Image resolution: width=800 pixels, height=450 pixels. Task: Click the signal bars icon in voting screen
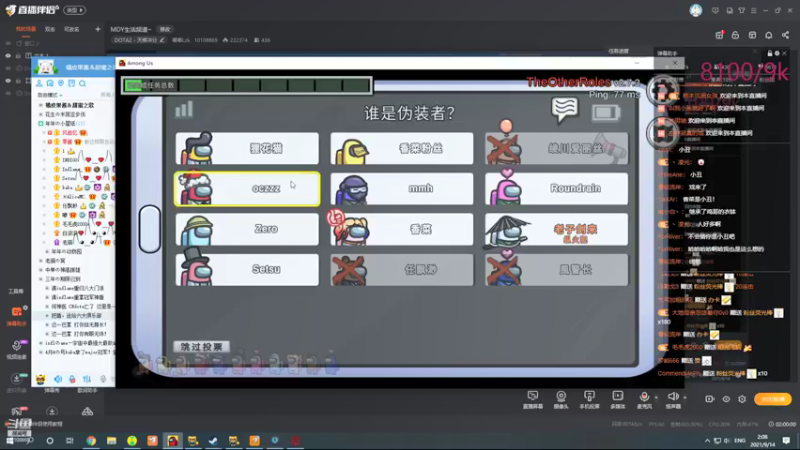coord(184,109)
